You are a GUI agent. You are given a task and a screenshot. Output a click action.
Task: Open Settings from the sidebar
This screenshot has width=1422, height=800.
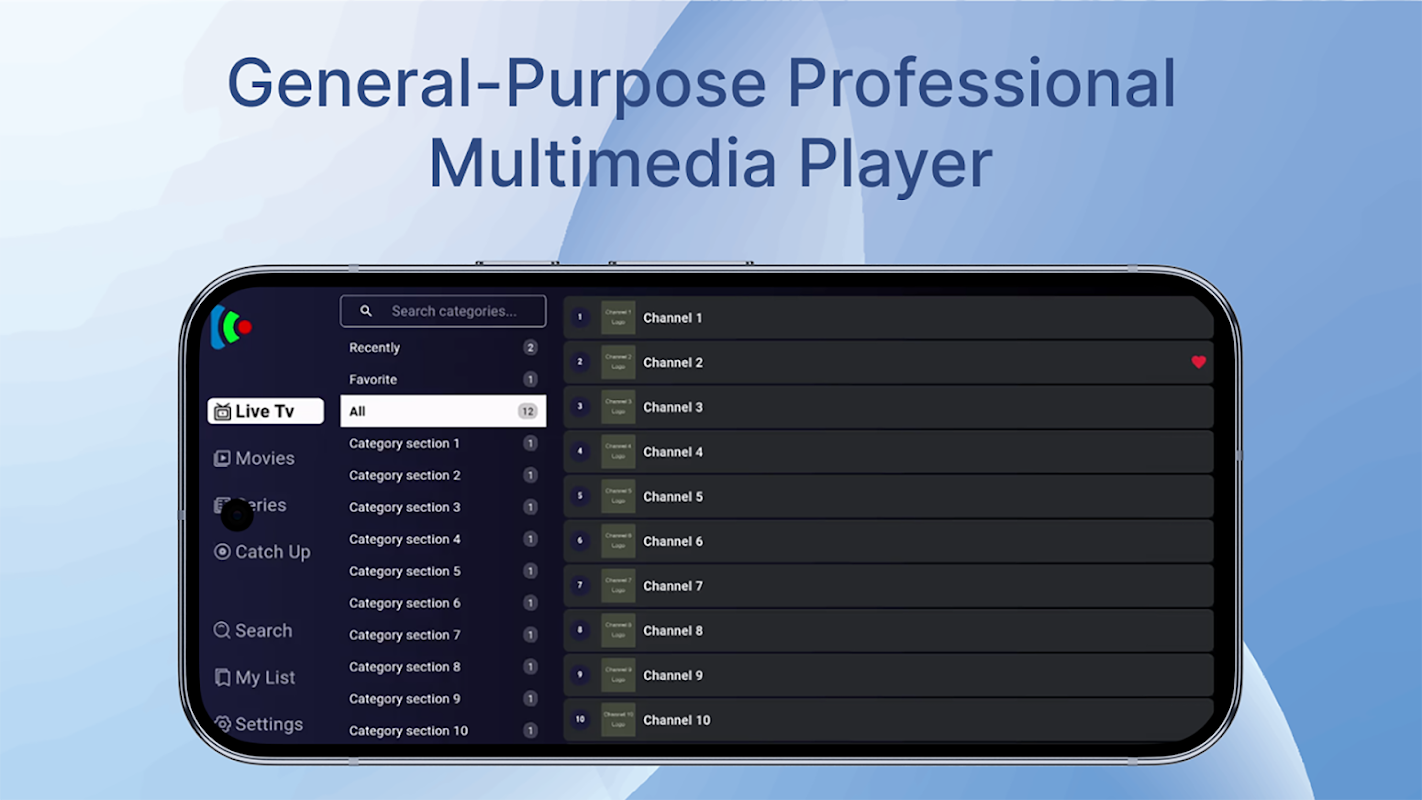258,725
